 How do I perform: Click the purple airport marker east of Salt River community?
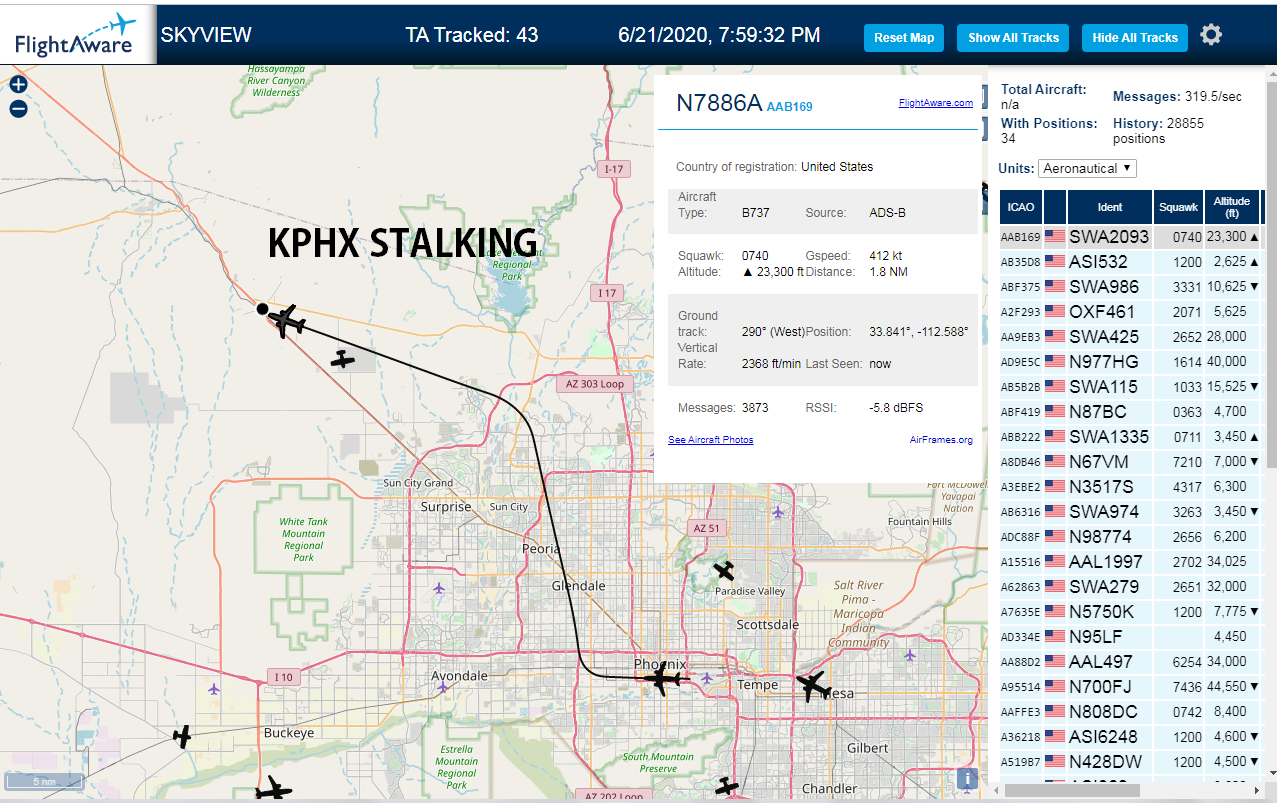909,655
